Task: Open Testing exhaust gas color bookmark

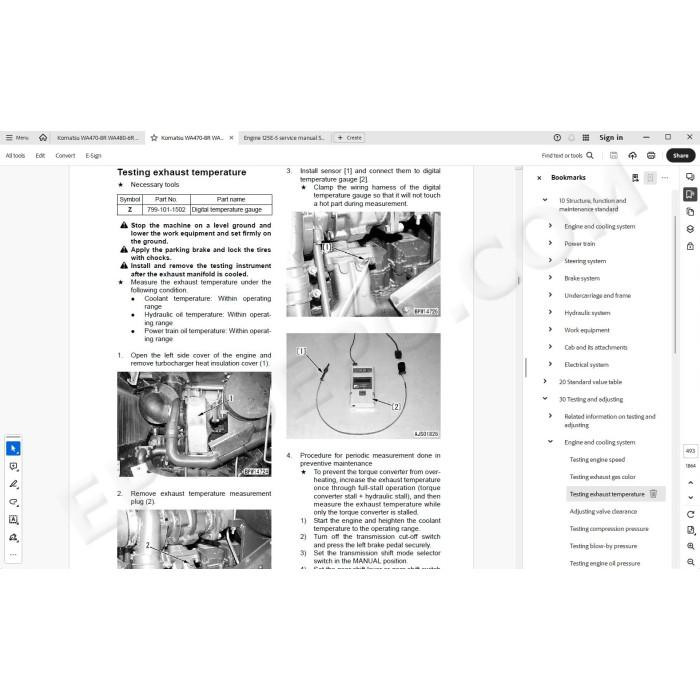Action: (x=602, y=477)
